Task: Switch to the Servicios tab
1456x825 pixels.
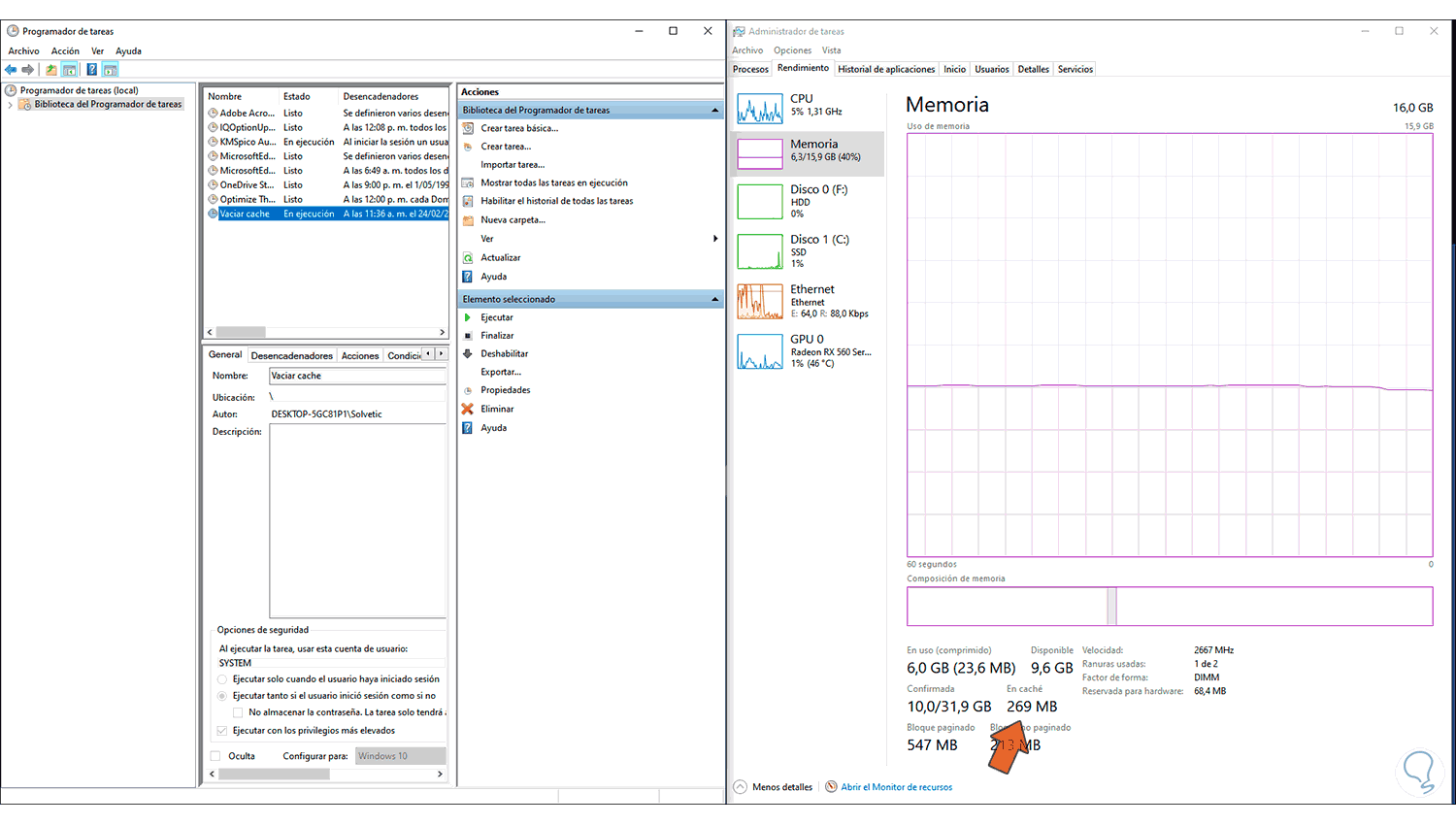Action: click(1075, 69)
